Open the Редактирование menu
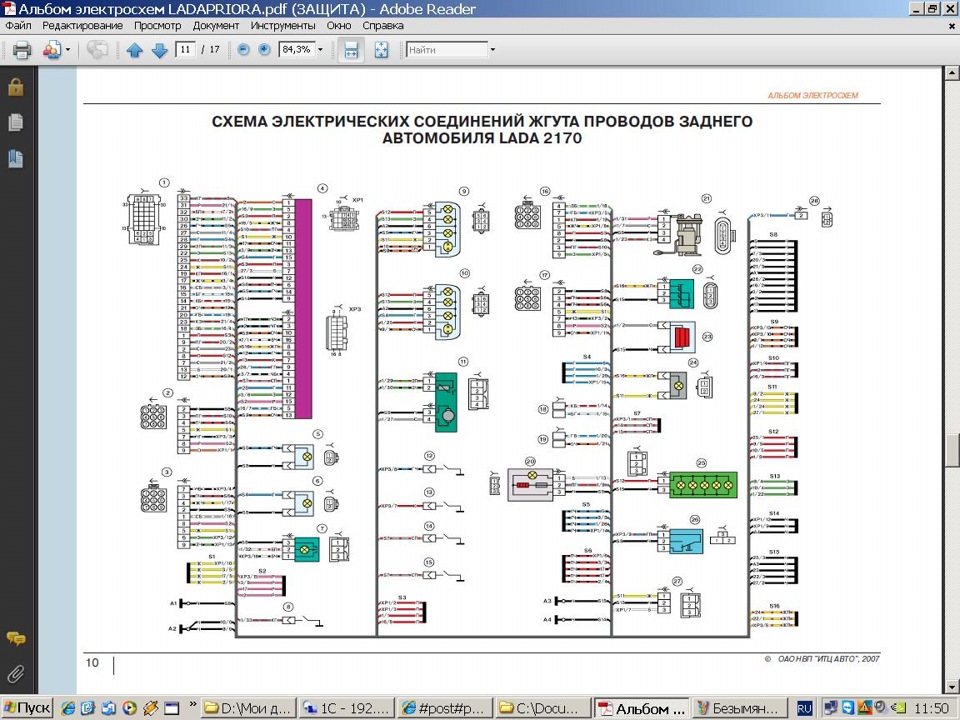 click(82, 26)
